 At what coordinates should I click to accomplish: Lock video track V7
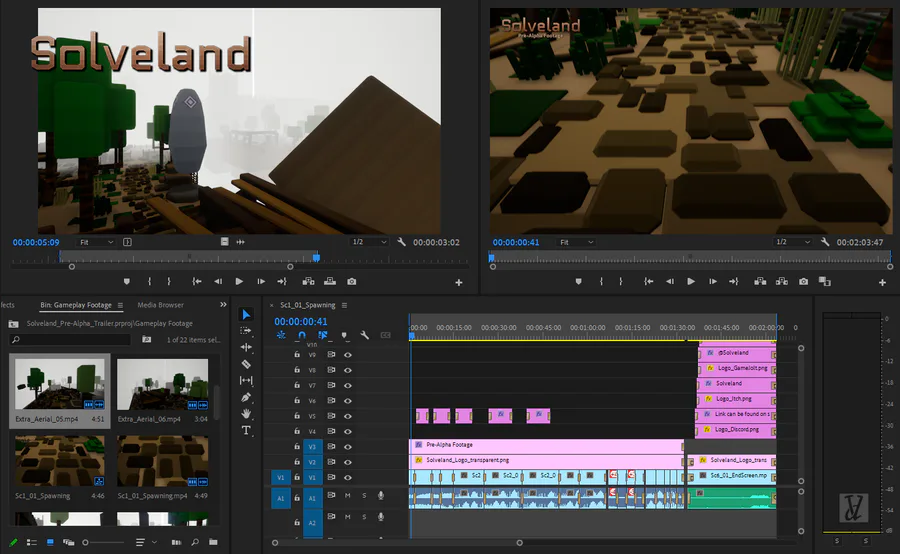tap(297, 385)
